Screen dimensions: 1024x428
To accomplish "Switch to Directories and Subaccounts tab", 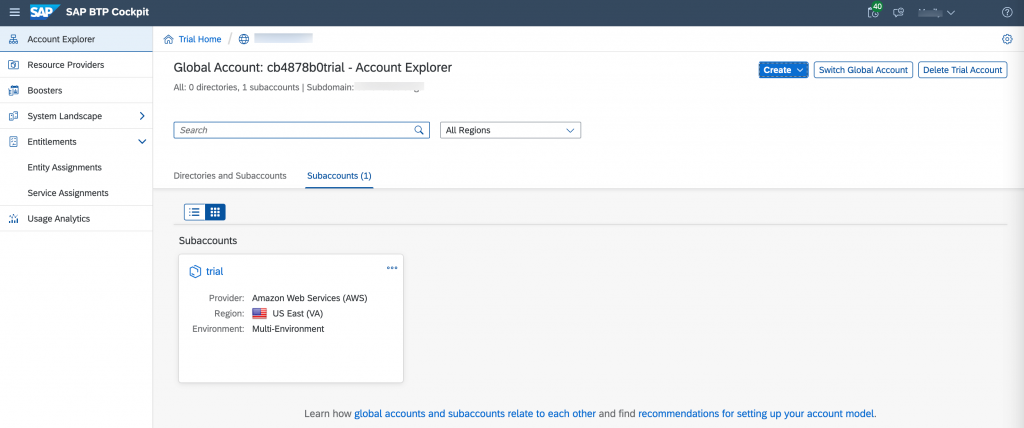I will (230, 176).
